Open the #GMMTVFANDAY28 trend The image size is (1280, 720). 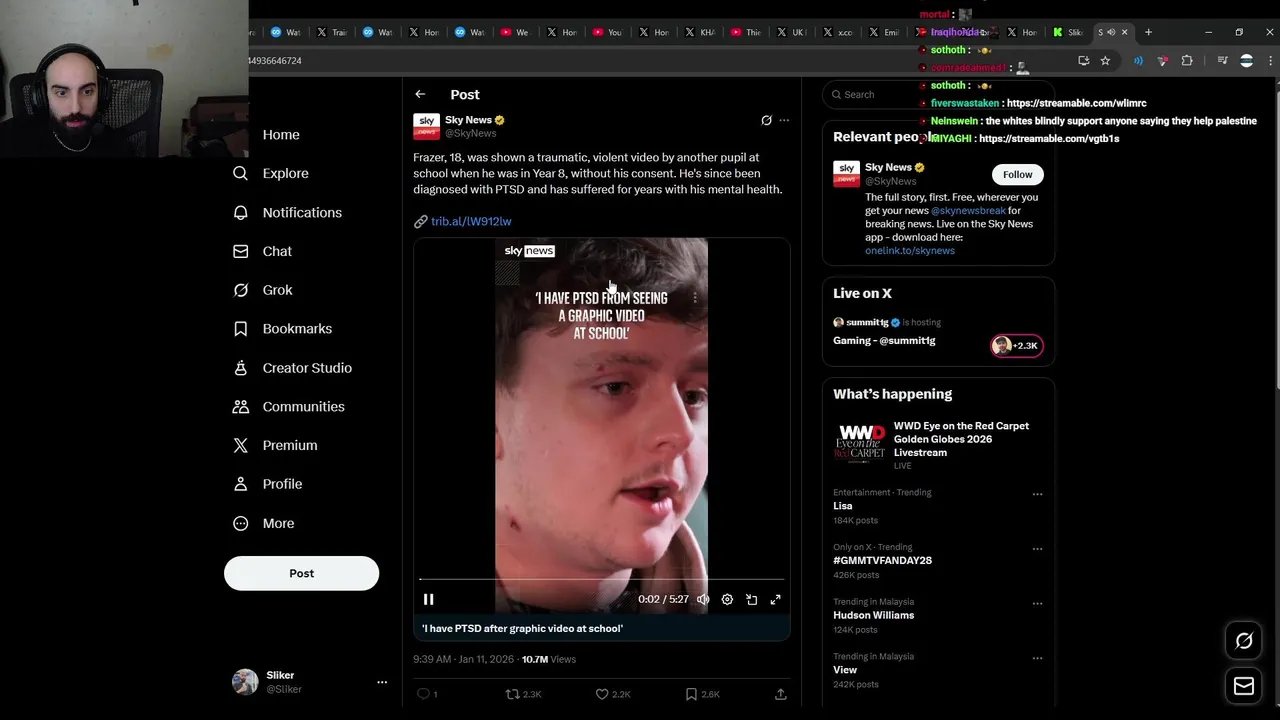[x=882, y=560]
